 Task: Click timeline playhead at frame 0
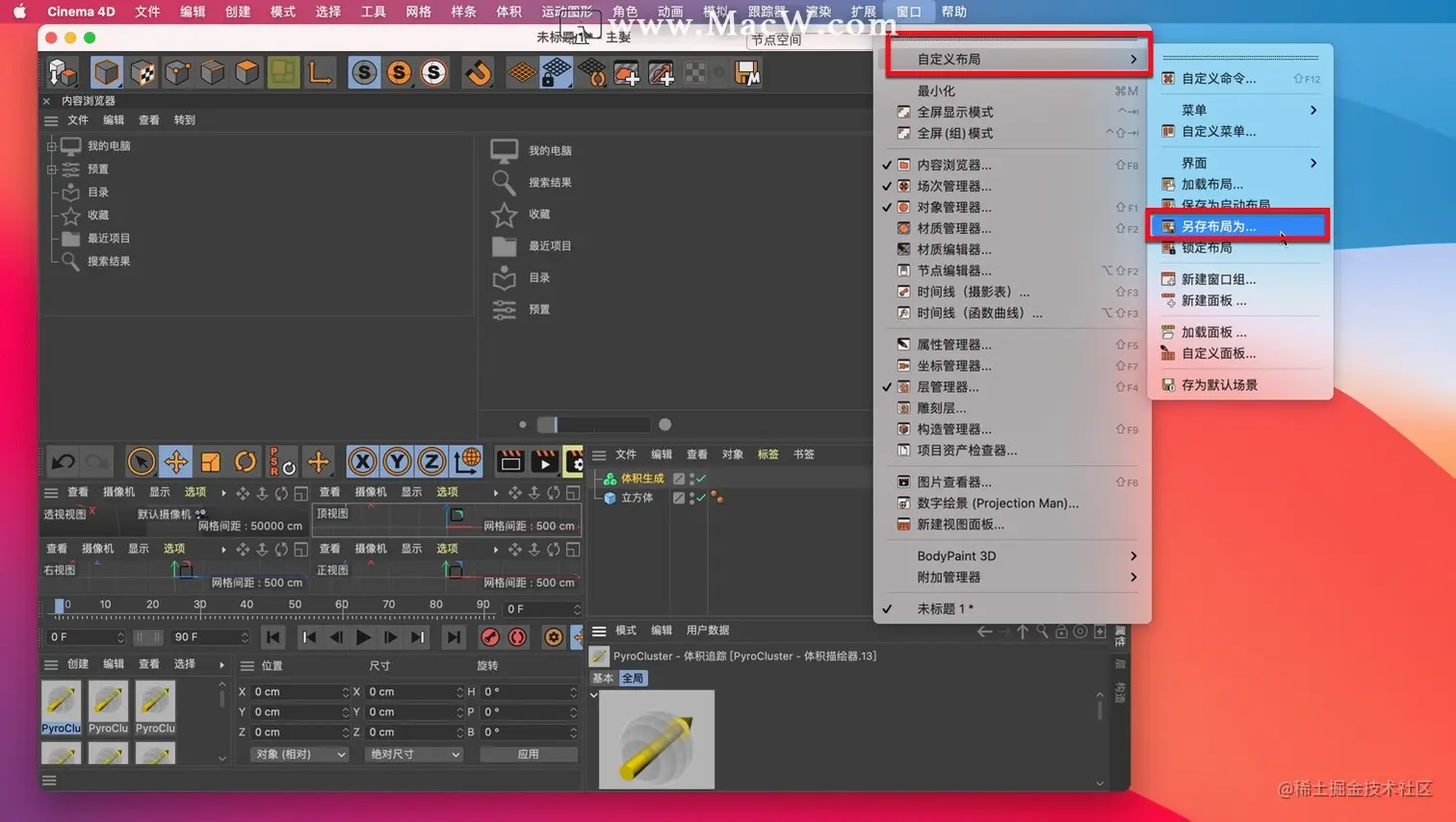coord(60,605)
